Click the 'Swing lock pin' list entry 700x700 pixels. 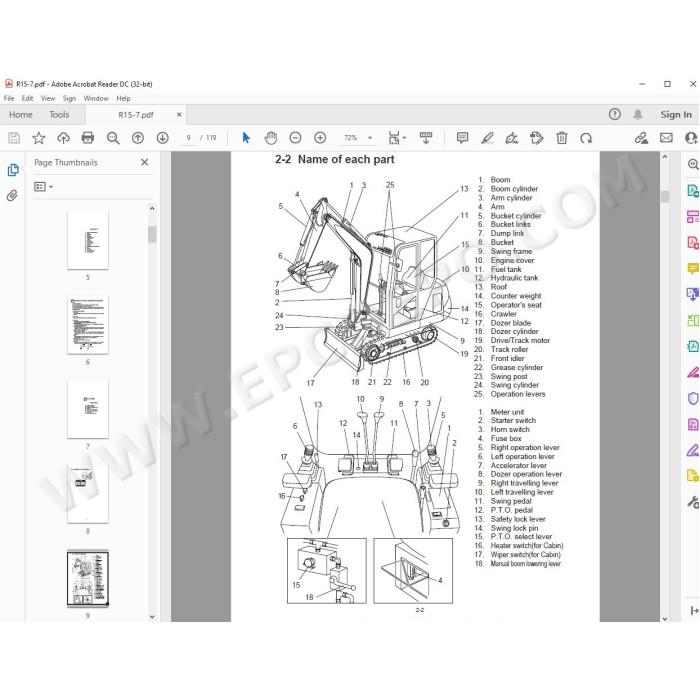(506, 528)
